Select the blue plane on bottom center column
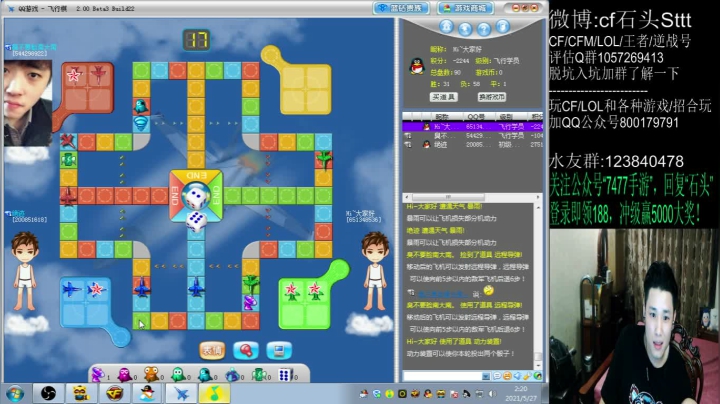 click(x=196, y=286)
